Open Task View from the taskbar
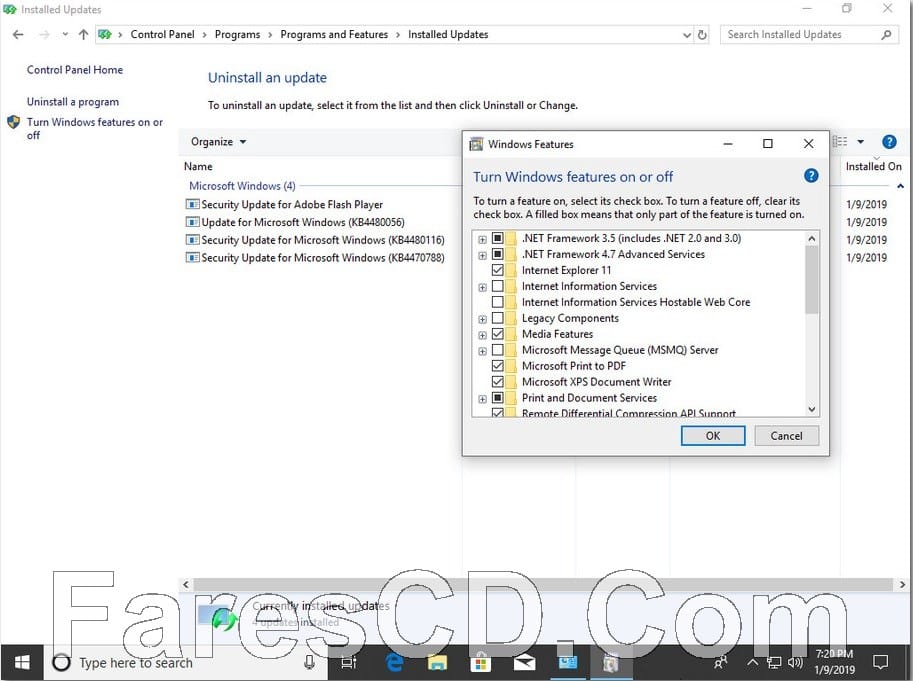Viewport: 913px width, 681px height. pyautogui.click(x=349, y=662)
